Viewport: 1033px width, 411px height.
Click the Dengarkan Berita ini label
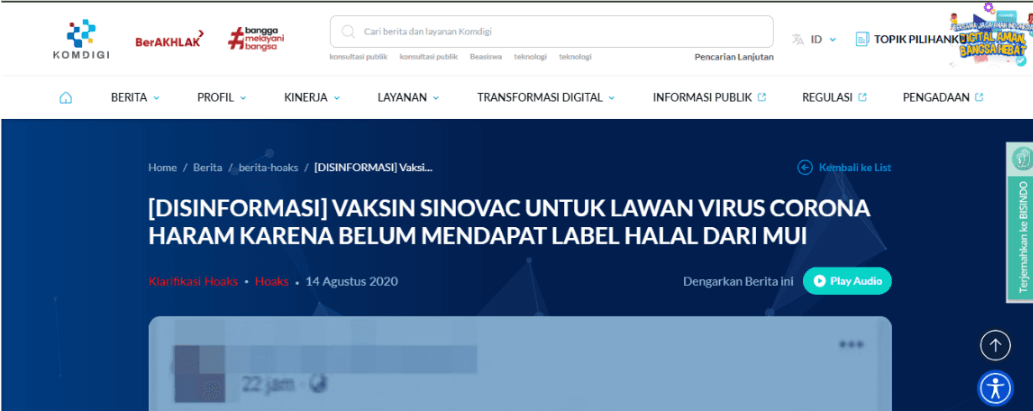pyautogui.click(x=738, y=281)
